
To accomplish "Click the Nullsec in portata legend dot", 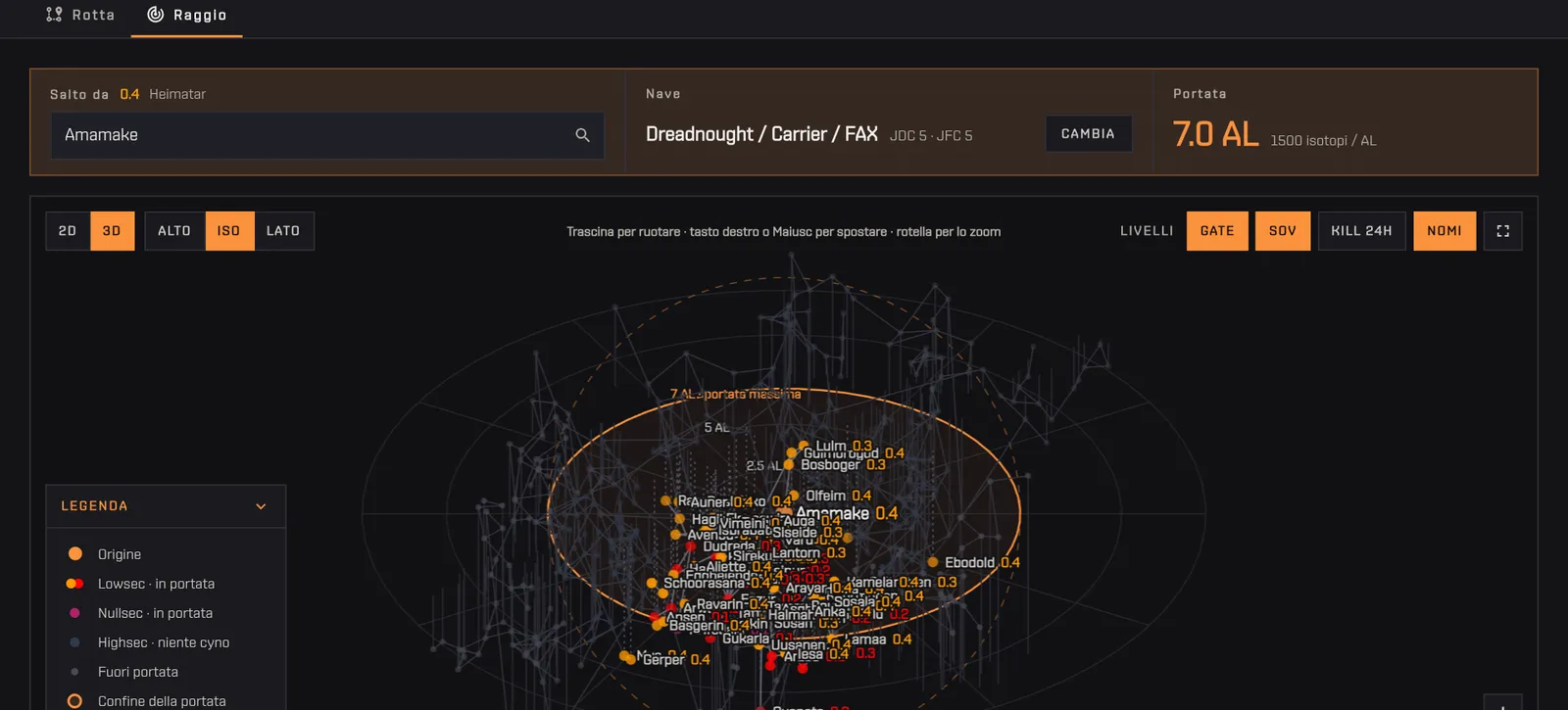I will click(74, 613).
